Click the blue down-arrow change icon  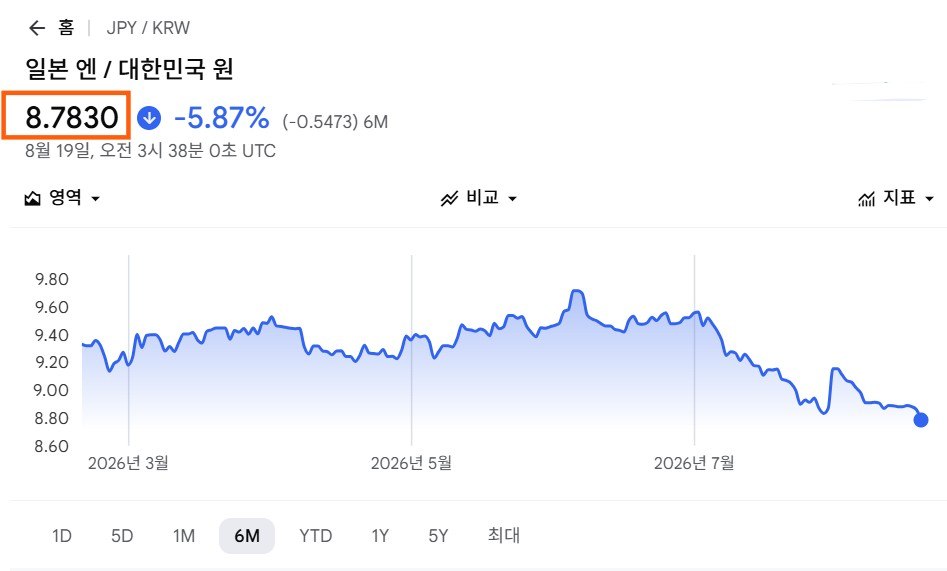point(149,118)
